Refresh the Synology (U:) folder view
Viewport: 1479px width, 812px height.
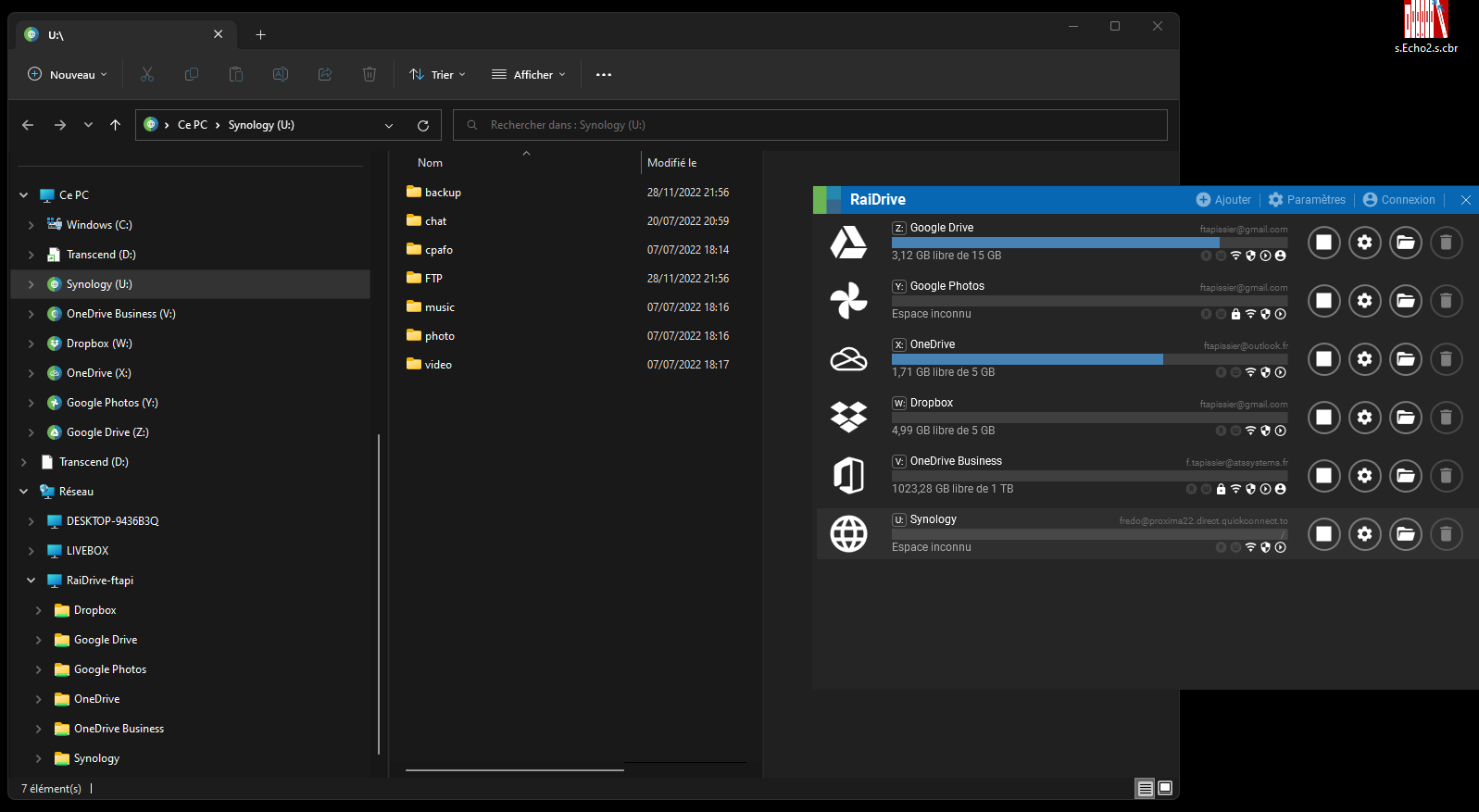(x=423, y=125)
